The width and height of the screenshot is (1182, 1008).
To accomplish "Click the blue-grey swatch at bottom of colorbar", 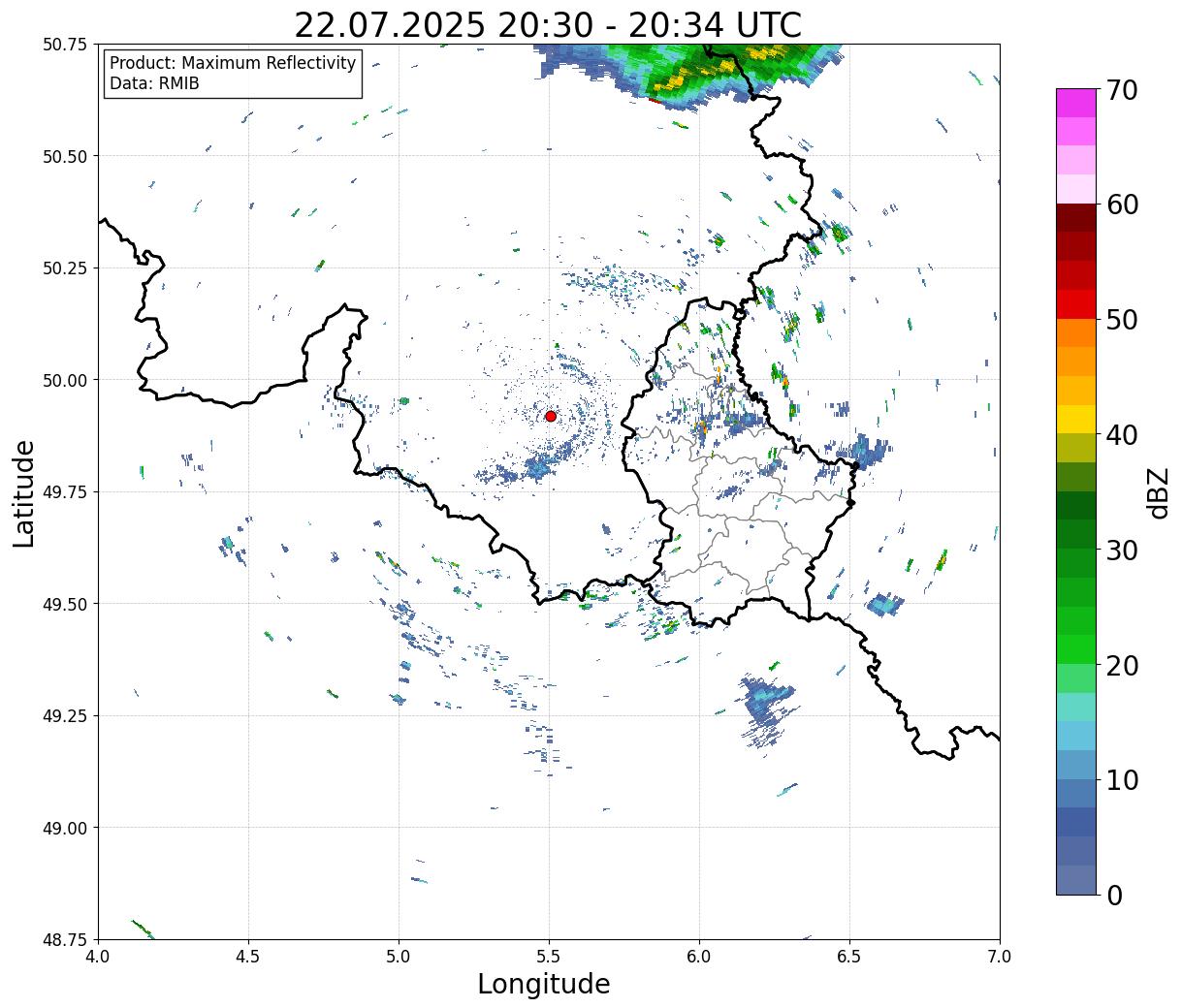I will [x=1076, y=879].
